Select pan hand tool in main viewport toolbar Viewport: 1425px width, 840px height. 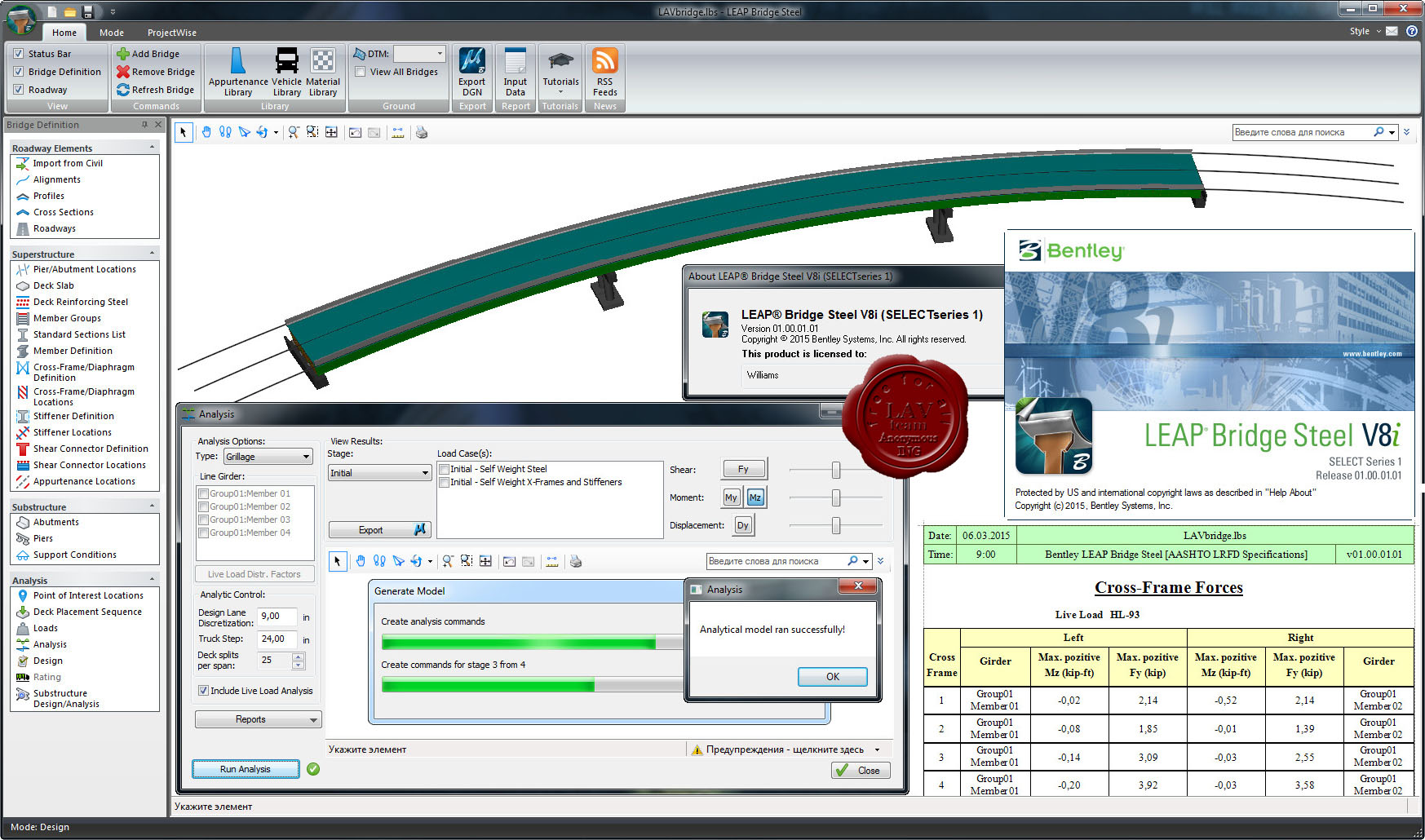(x=206, y=132)
